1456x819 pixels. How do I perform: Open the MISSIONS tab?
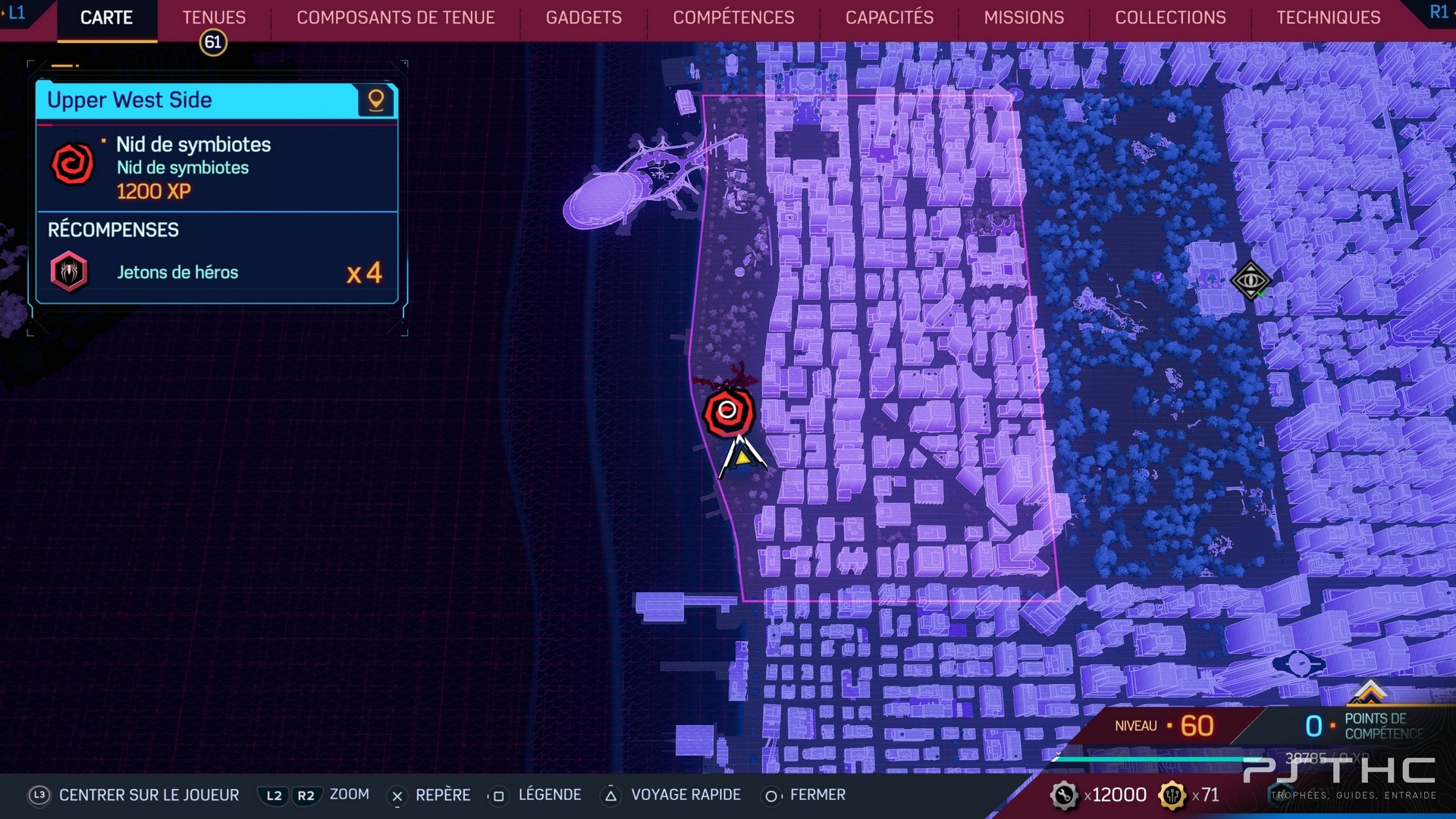point(1024,17)
